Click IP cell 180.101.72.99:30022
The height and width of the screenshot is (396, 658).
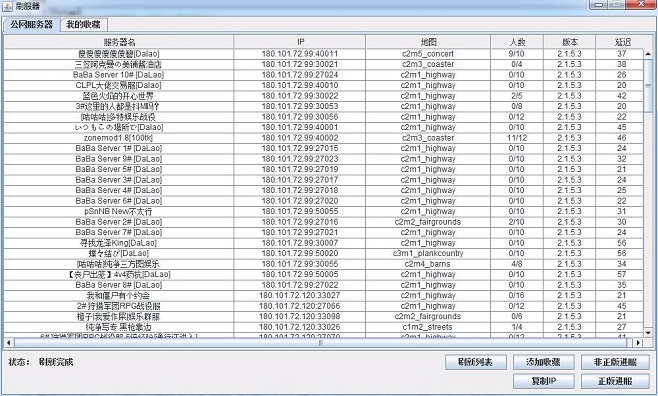(x=300, y=96)
